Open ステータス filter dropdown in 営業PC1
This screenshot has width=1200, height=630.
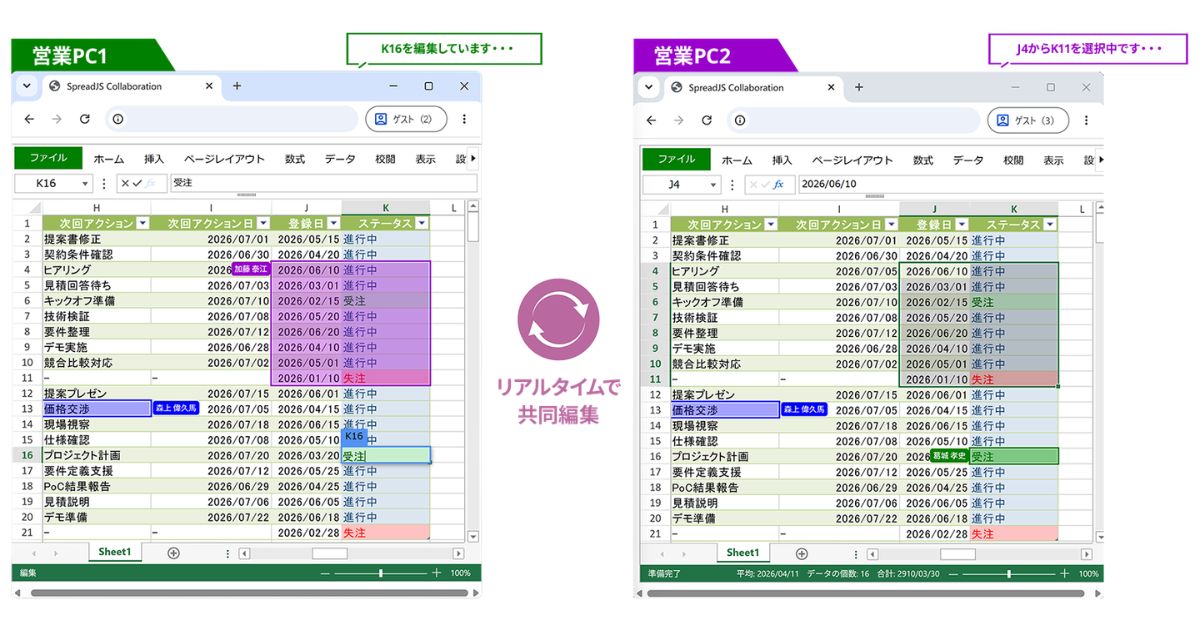[x=422, y=224]
